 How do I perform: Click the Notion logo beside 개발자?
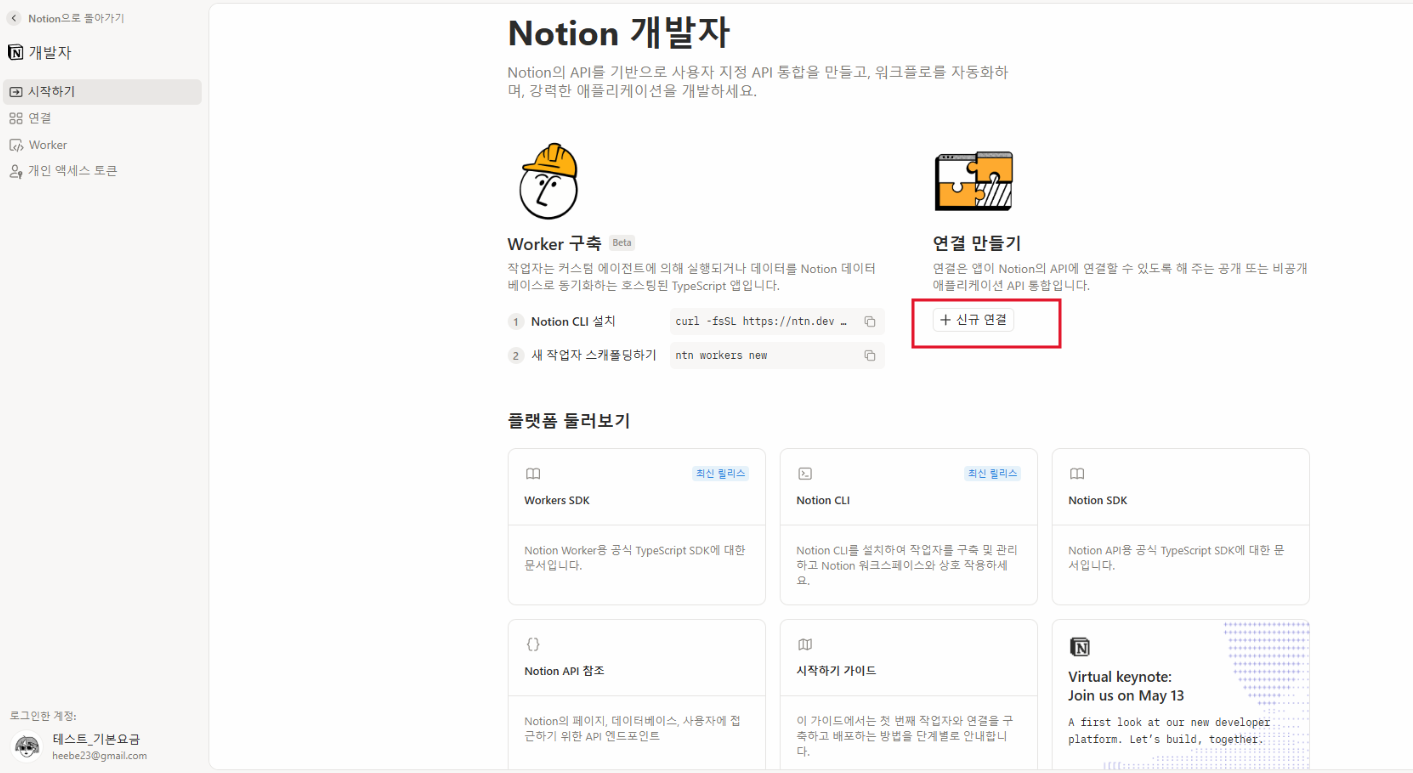click(15, 52)
